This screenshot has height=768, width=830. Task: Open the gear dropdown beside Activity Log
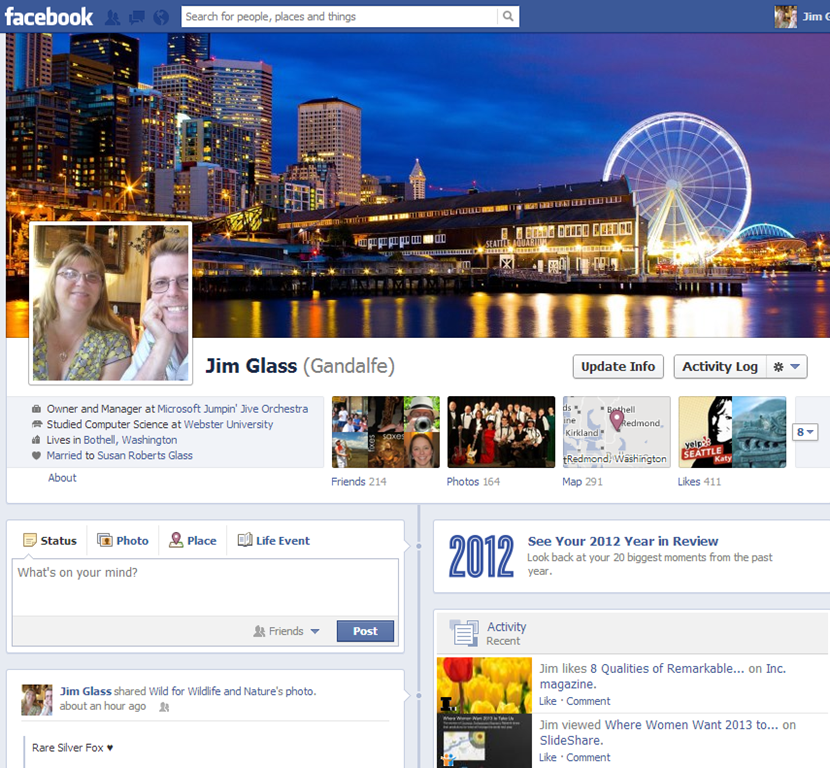pos(786,367)
